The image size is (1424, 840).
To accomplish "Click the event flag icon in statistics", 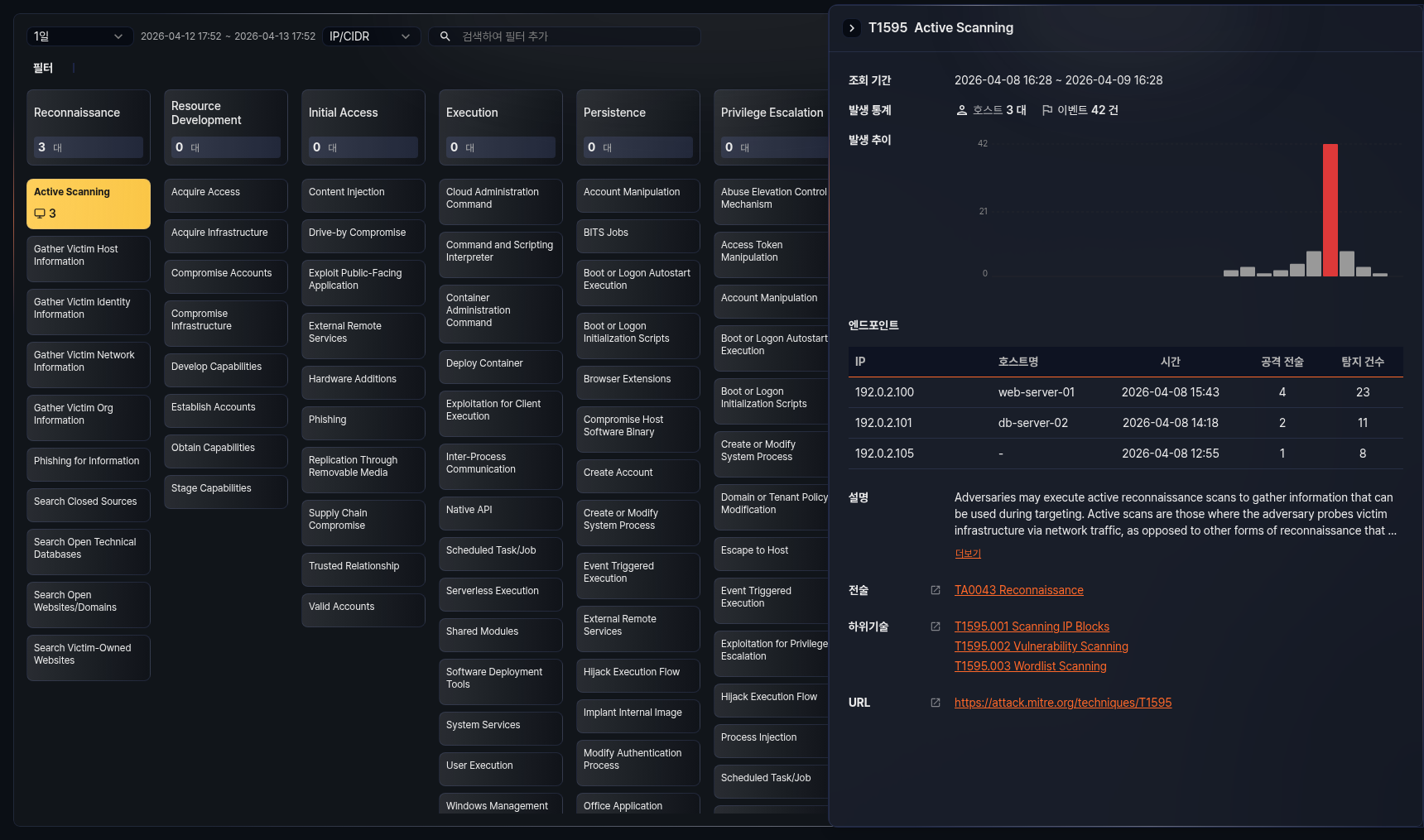I will pyautogui.click(x=1047, y=110).
